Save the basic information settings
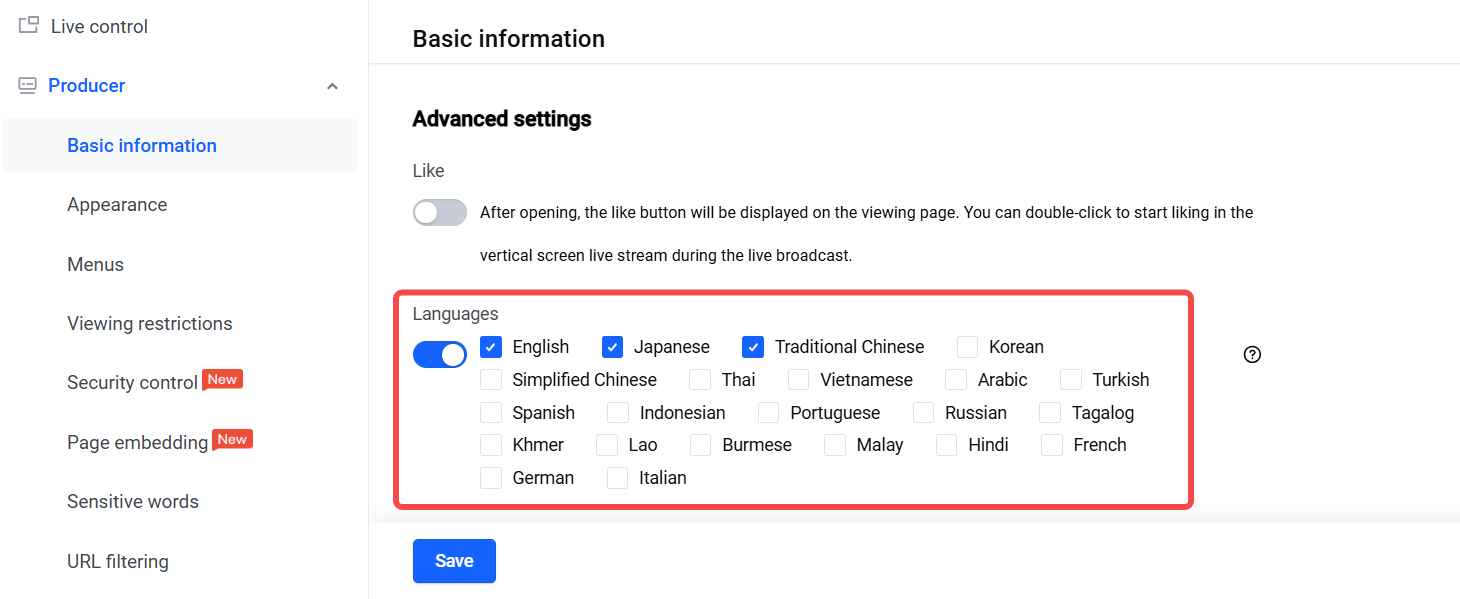Screen dimensions: 1460x599 coord(454,561)
